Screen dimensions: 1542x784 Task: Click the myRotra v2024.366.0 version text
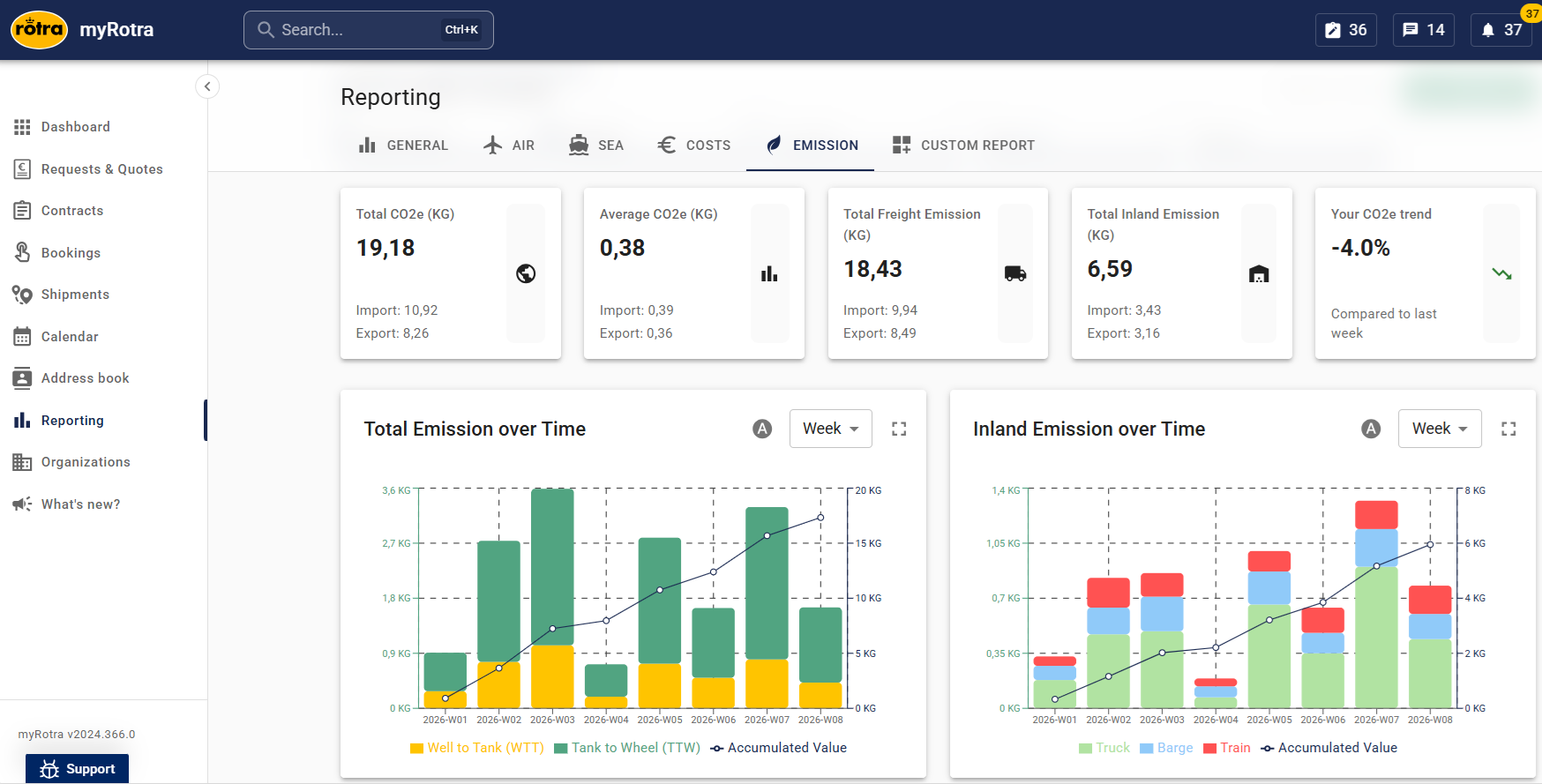click(77, 735)
